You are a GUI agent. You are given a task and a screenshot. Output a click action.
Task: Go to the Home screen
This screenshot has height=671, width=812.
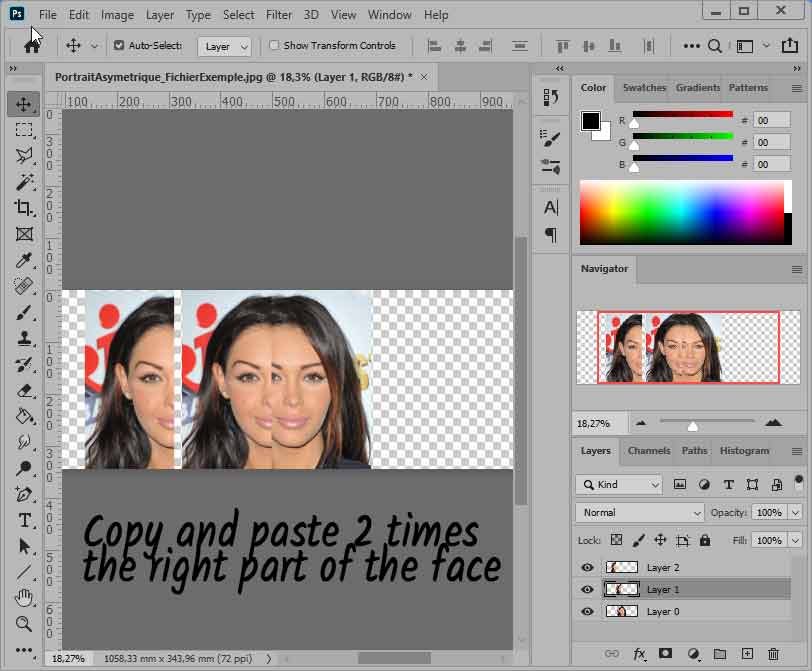(x=32, y=46)
